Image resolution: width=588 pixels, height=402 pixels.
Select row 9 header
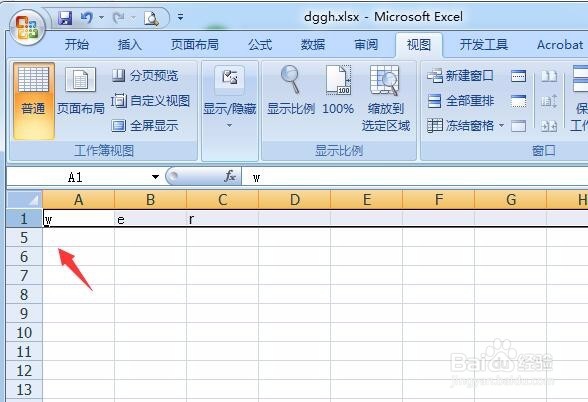[x=24, y=314]
